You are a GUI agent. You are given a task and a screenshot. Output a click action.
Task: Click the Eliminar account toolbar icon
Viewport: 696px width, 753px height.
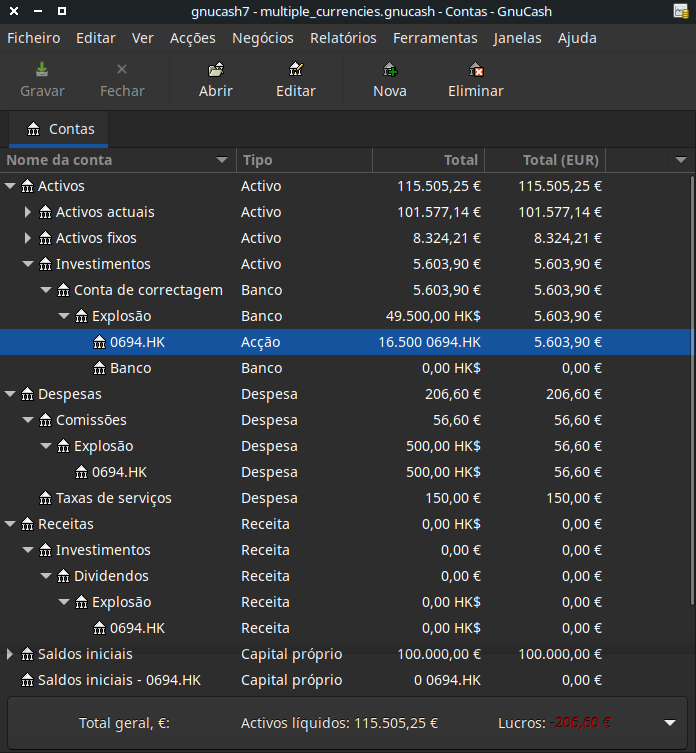tap(476, 70)
